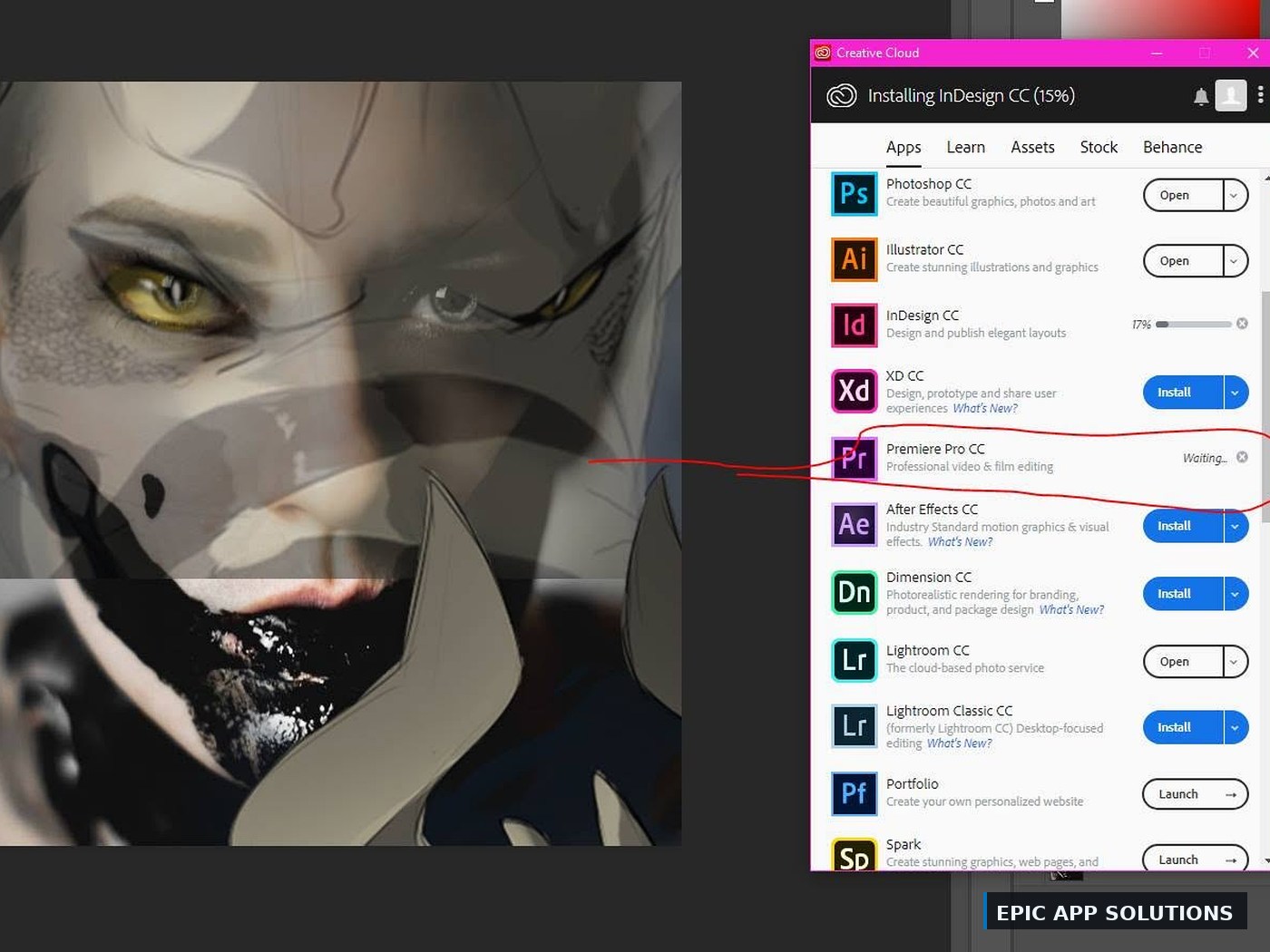This screenshot has width=1270, height=952.
Task: Open Illustrator CC
Action: pyautogui.click(x=1183, y=261)
